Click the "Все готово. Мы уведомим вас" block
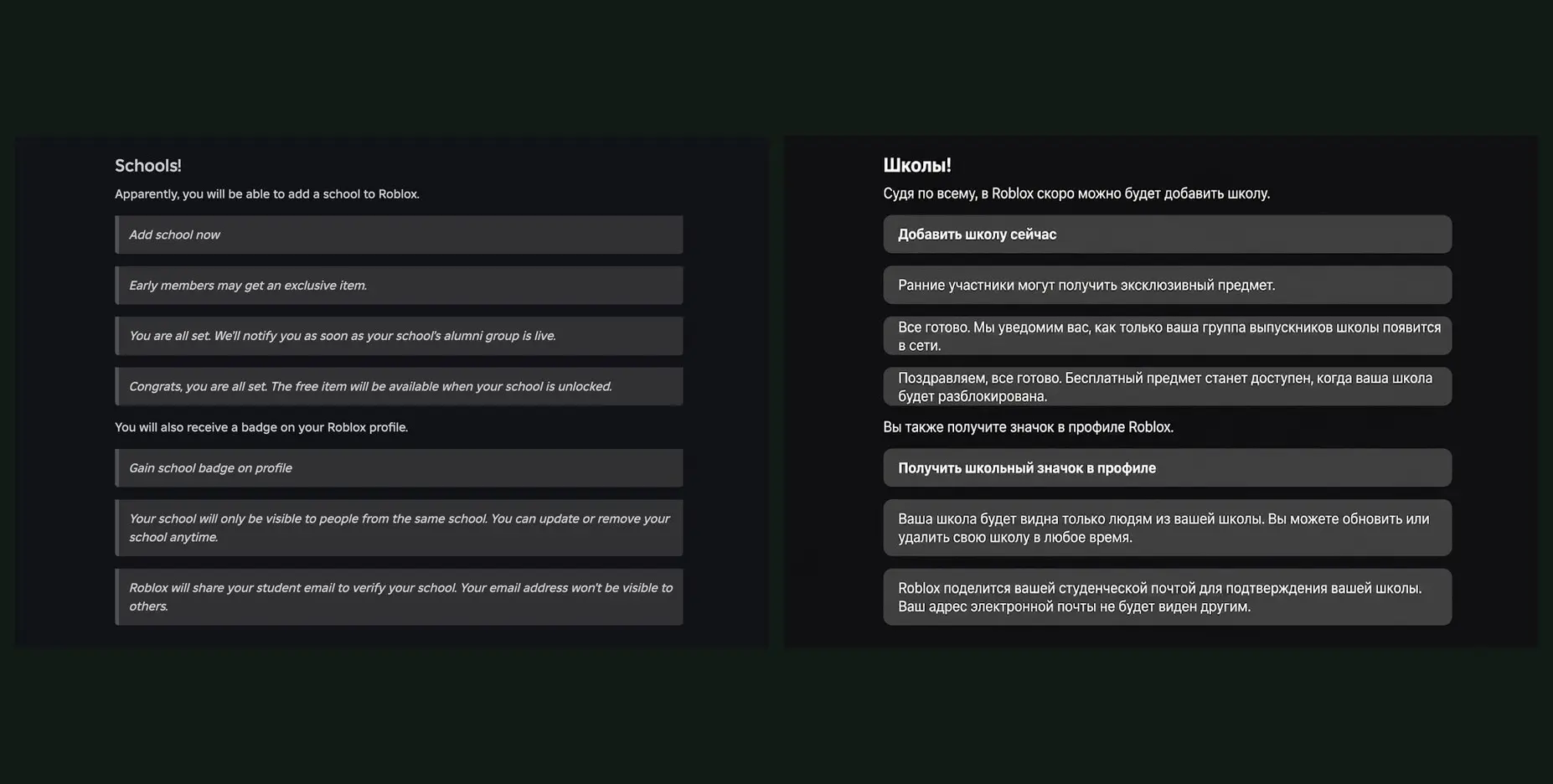 pyautogui.click(x=1168, y=336)
